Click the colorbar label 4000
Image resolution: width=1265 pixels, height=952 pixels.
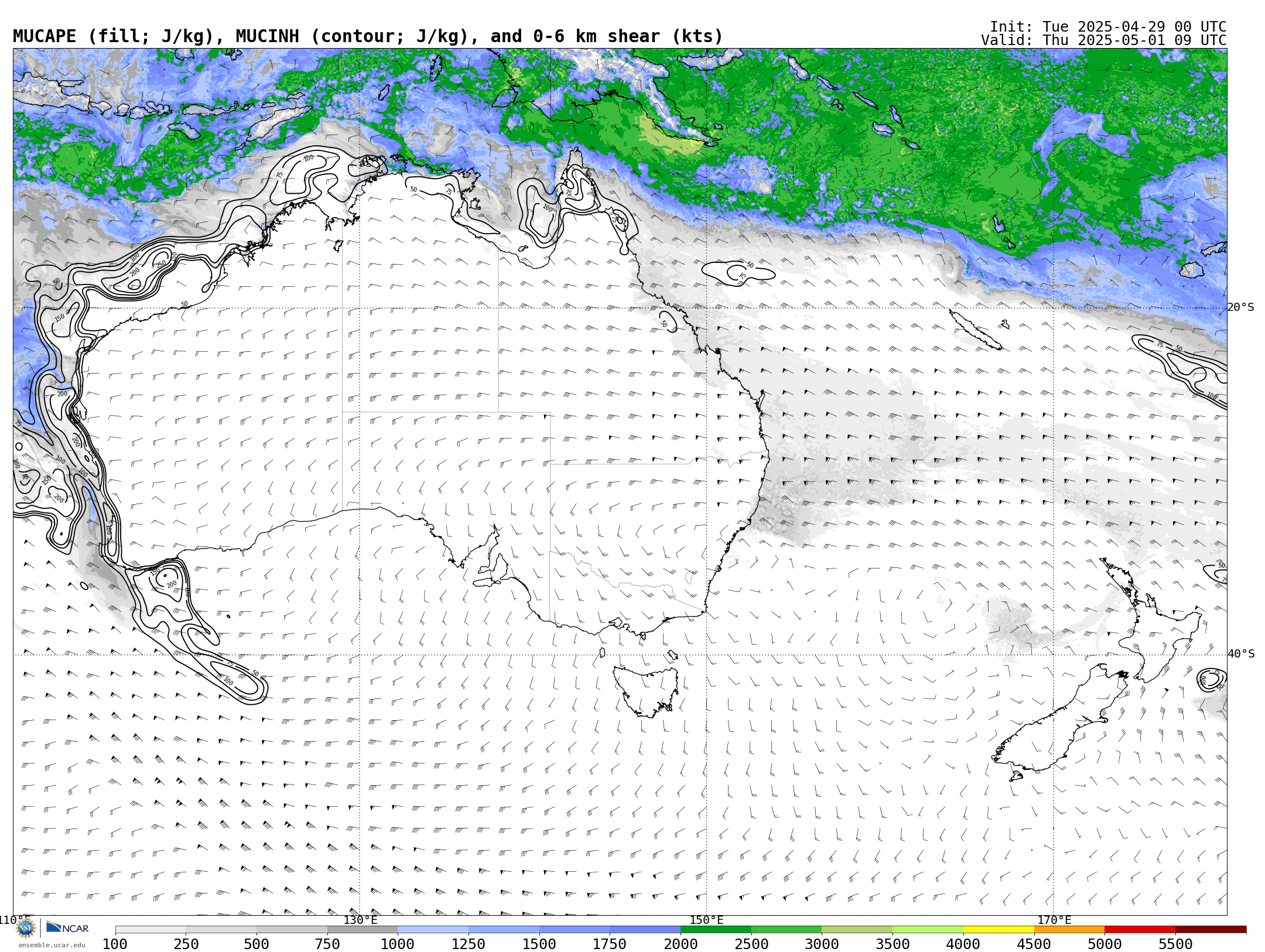963,944
